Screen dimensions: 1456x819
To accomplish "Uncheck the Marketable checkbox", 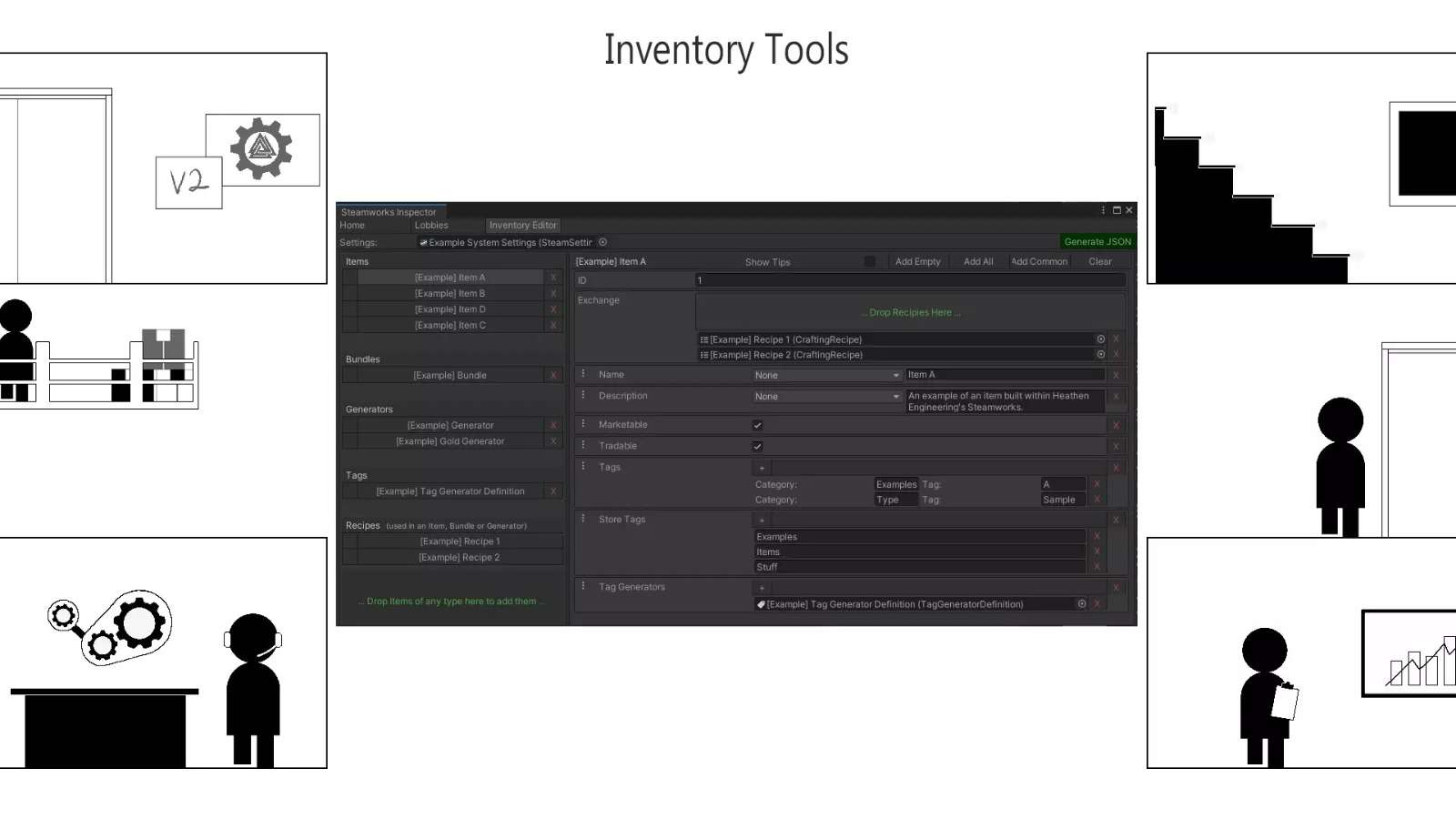I will [757, 425].
